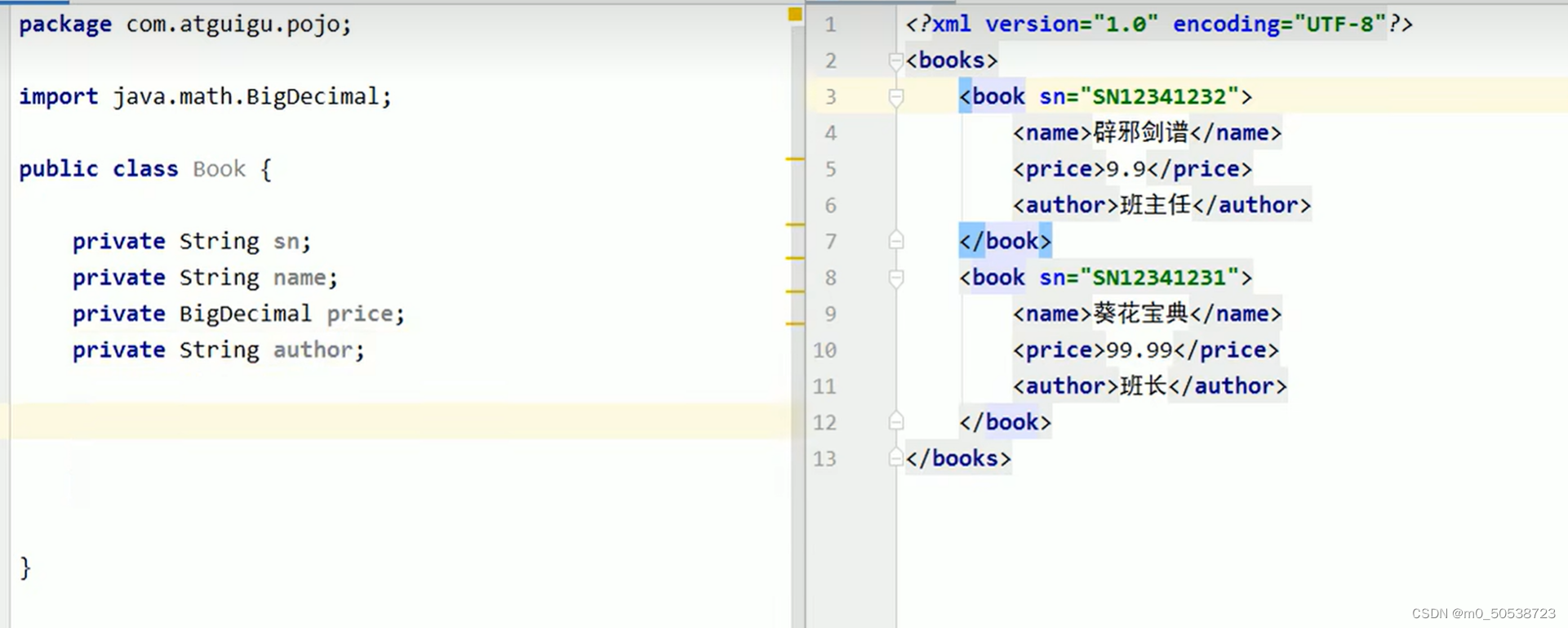Click the opening <books> tag
1568x628 pixels.
click(x=952, y=60)
